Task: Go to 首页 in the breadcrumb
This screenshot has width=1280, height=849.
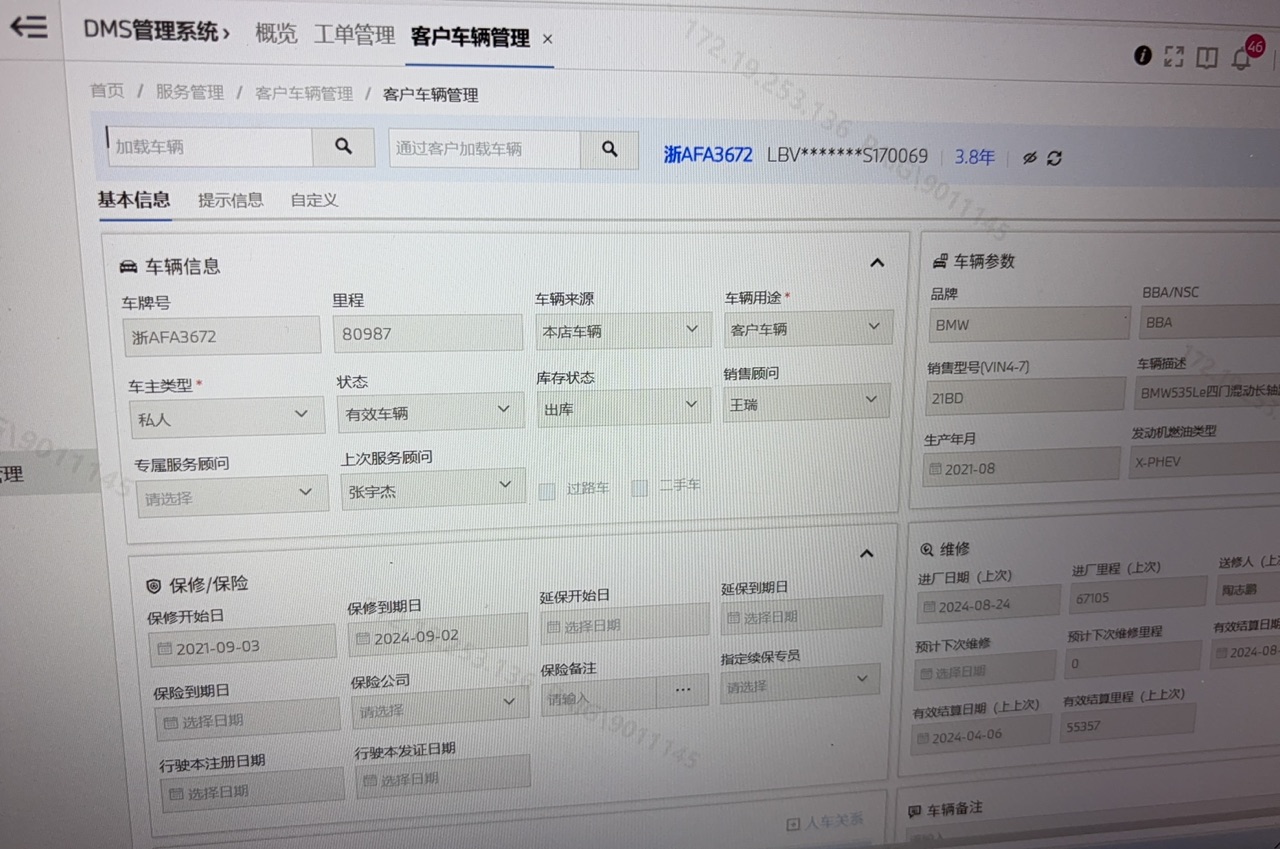Action: pos(107,90)
